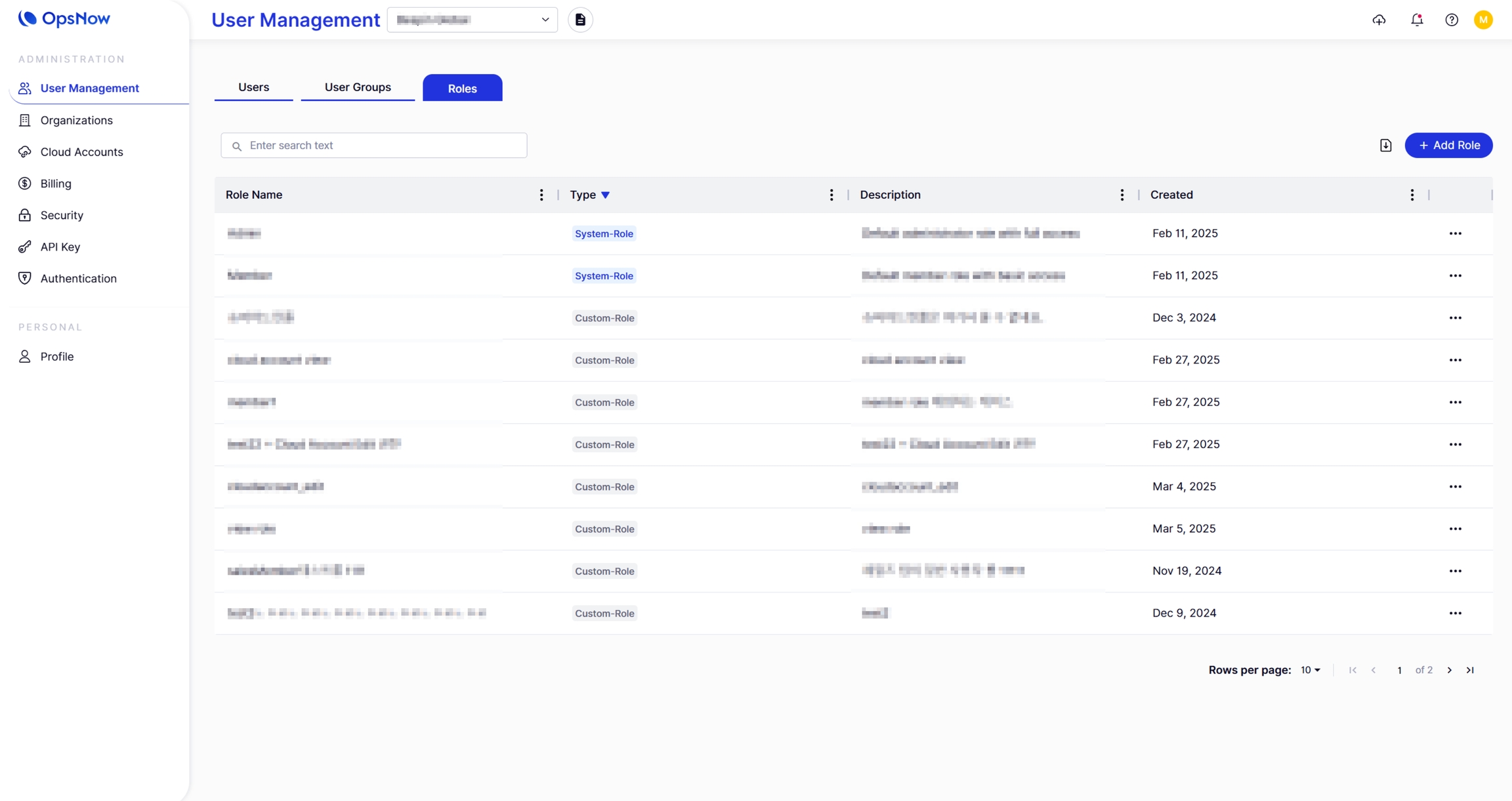Click the Add Role button
The height and width of the screenshot is (801, 1512).
tap(1448, 145)
